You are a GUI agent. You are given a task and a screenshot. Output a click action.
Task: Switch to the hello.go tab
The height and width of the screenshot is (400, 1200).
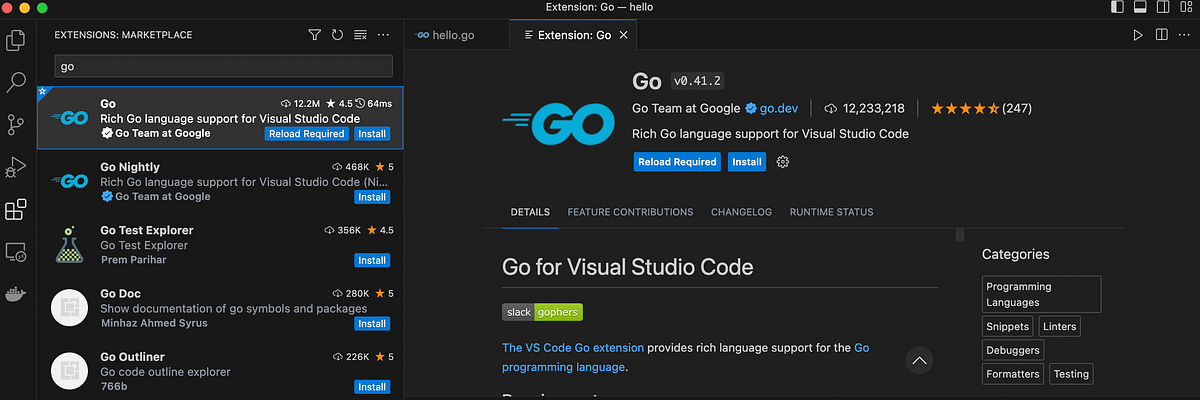tap(454, 35)
